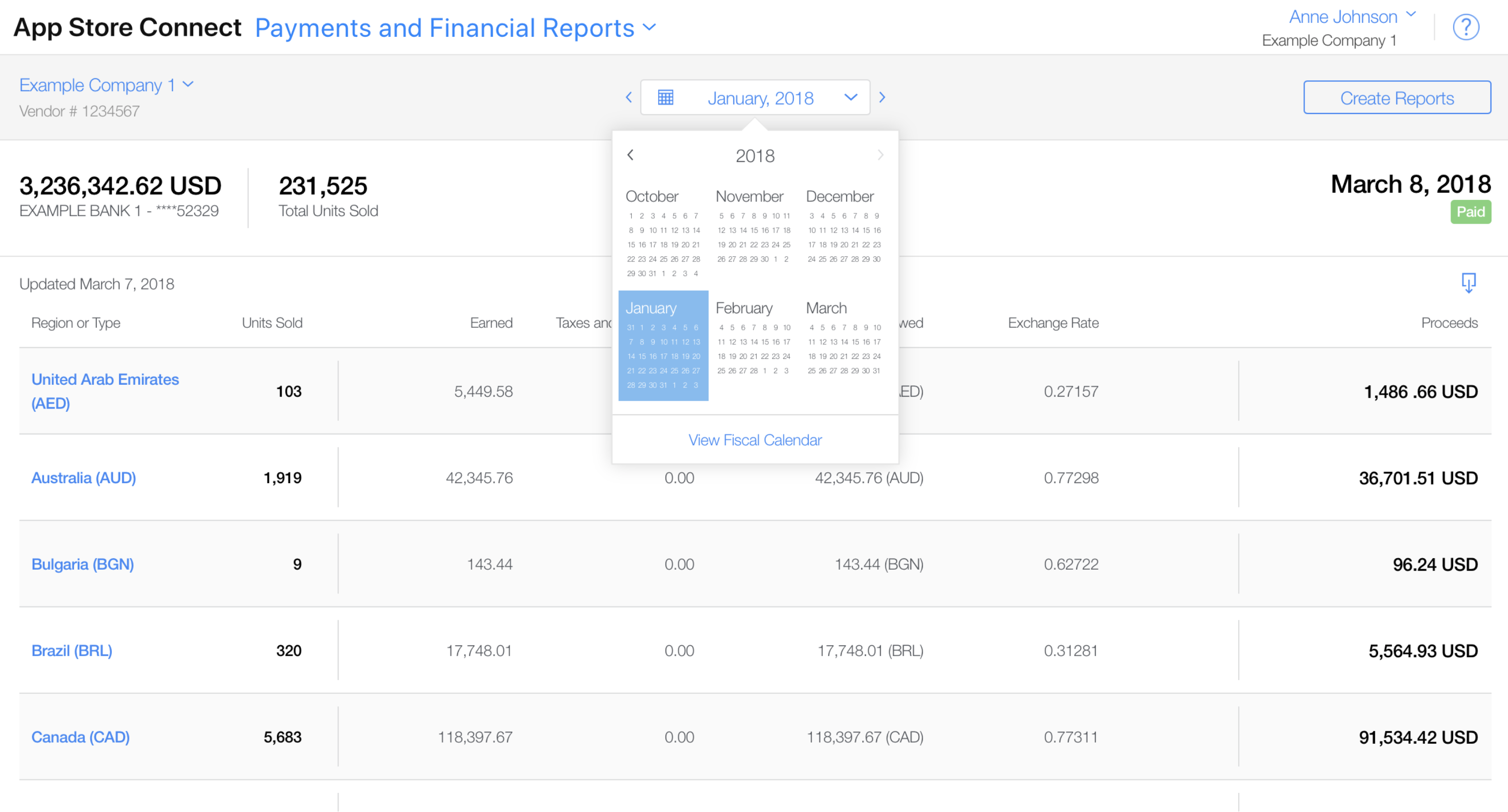Select the 2018 year header in calendar
1508x812 pixels.
point(753,155)
